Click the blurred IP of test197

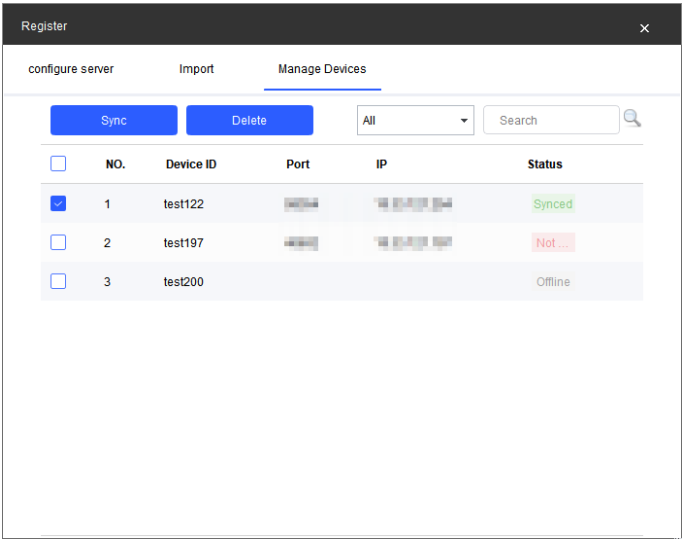[413, 243]
